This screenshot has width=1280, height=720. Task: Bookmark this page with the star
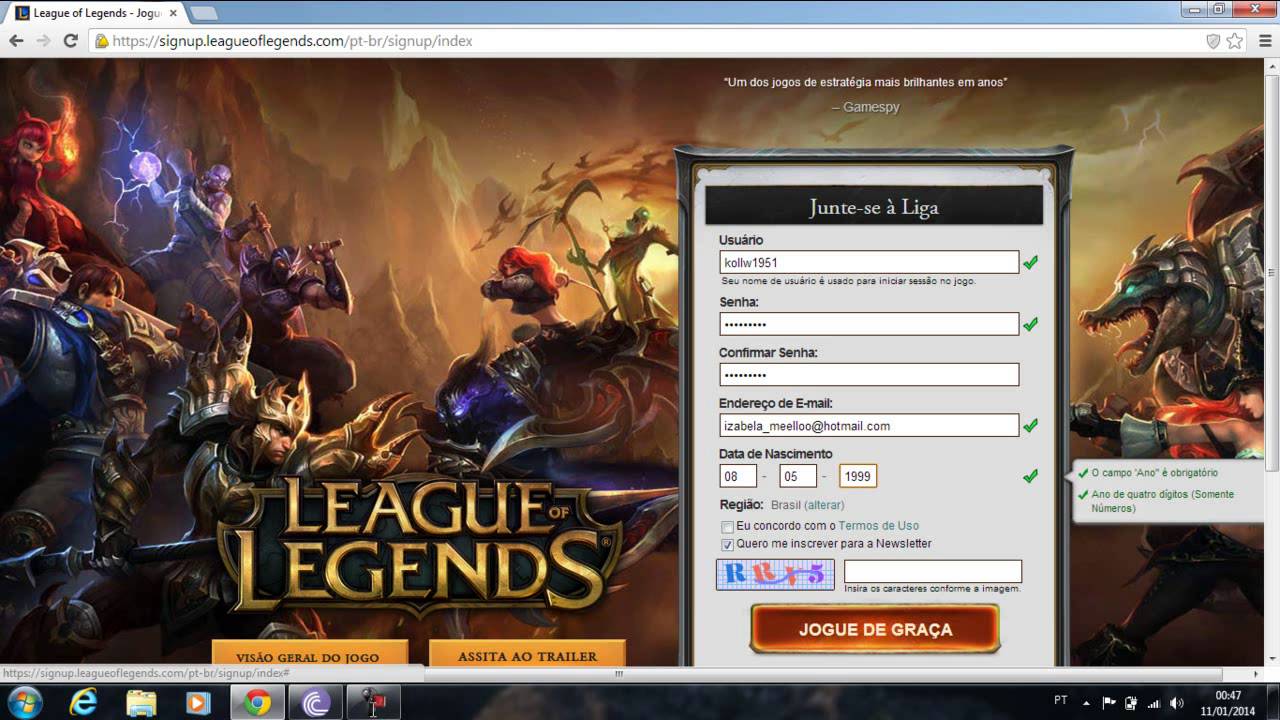[1235, 41]
